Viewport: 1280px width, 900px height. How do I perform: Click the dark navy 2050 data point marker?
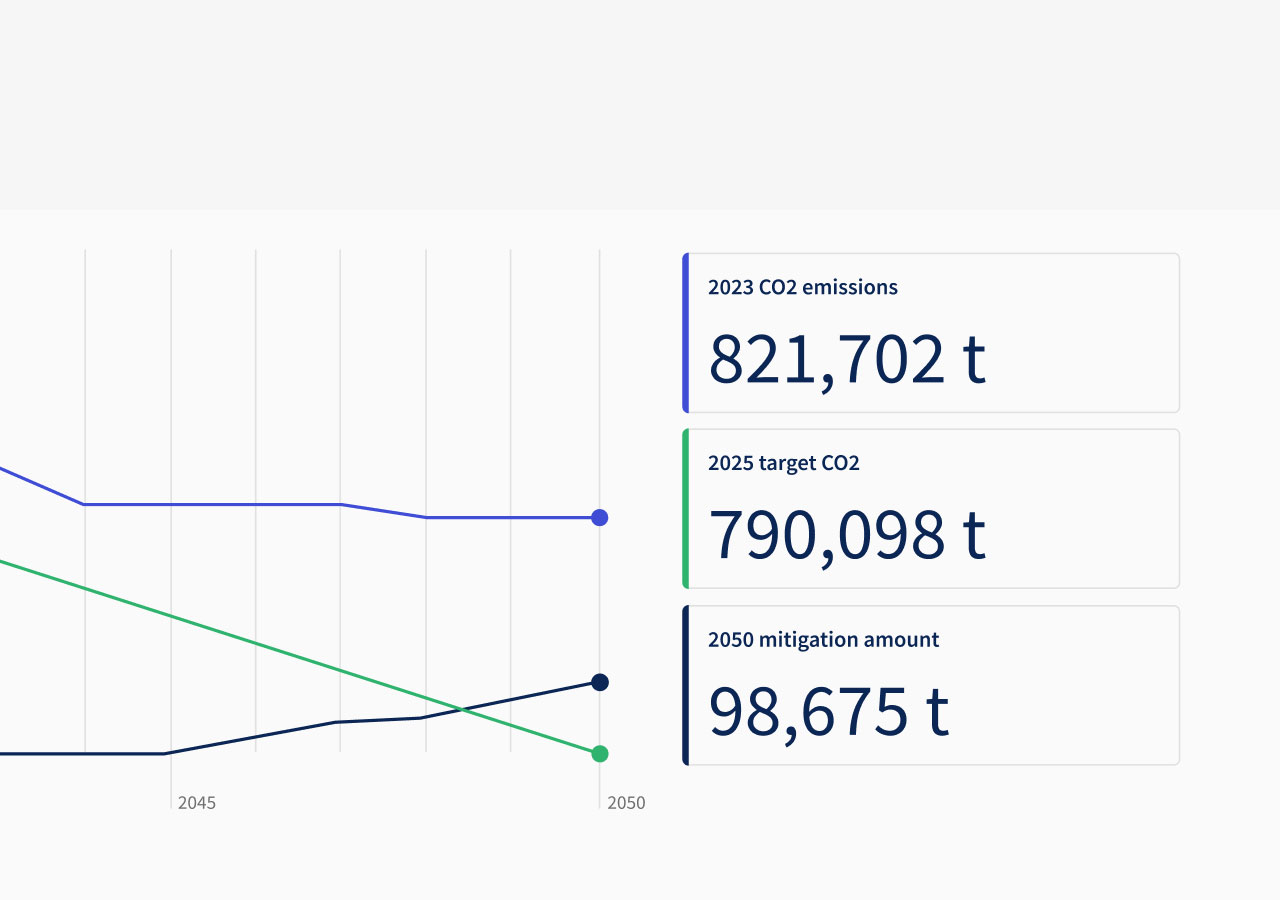coord(599,682)
